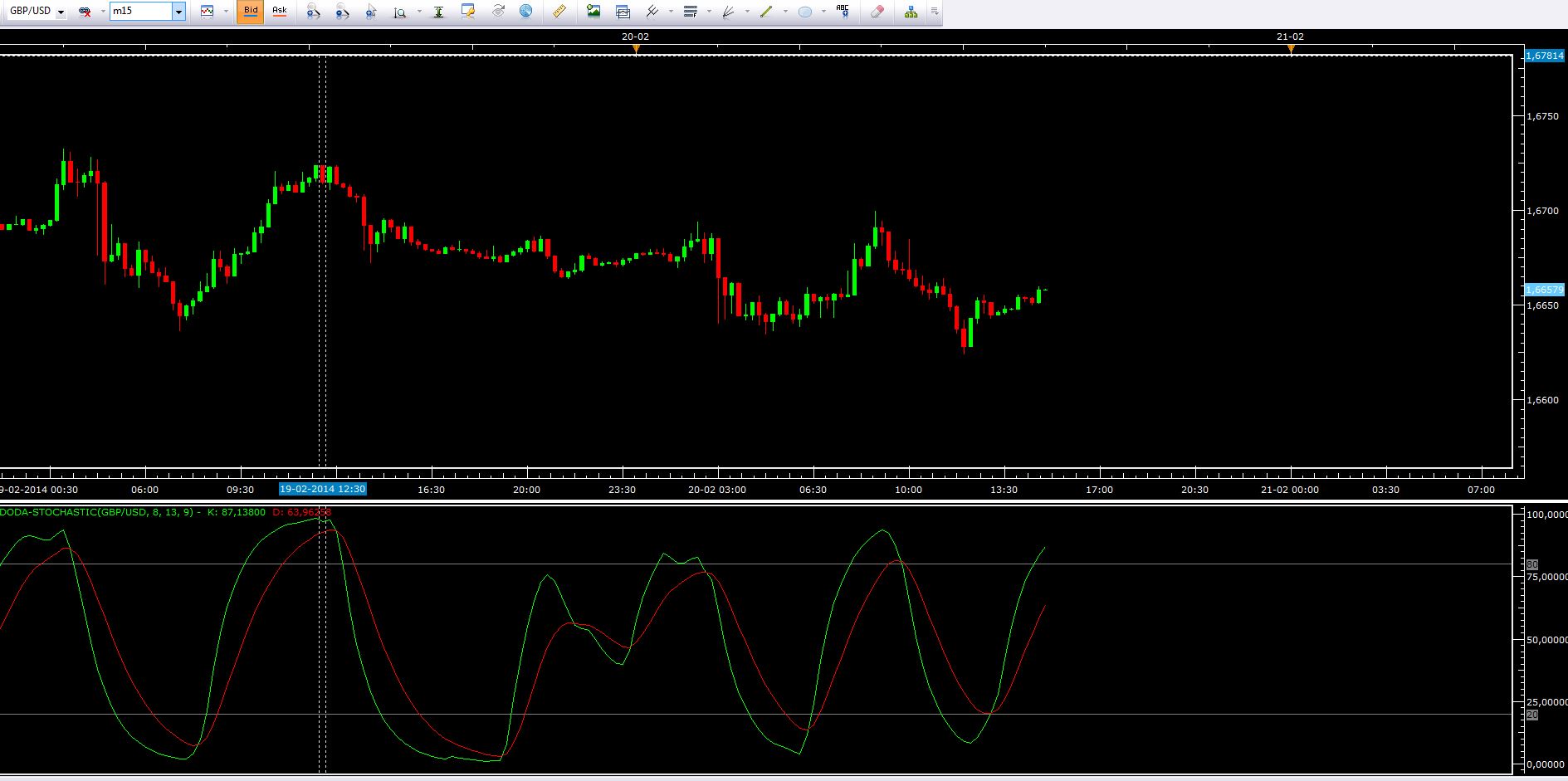Expand the arrow beside the link icon
1568x781 pixels.
(x=102, y=12)
